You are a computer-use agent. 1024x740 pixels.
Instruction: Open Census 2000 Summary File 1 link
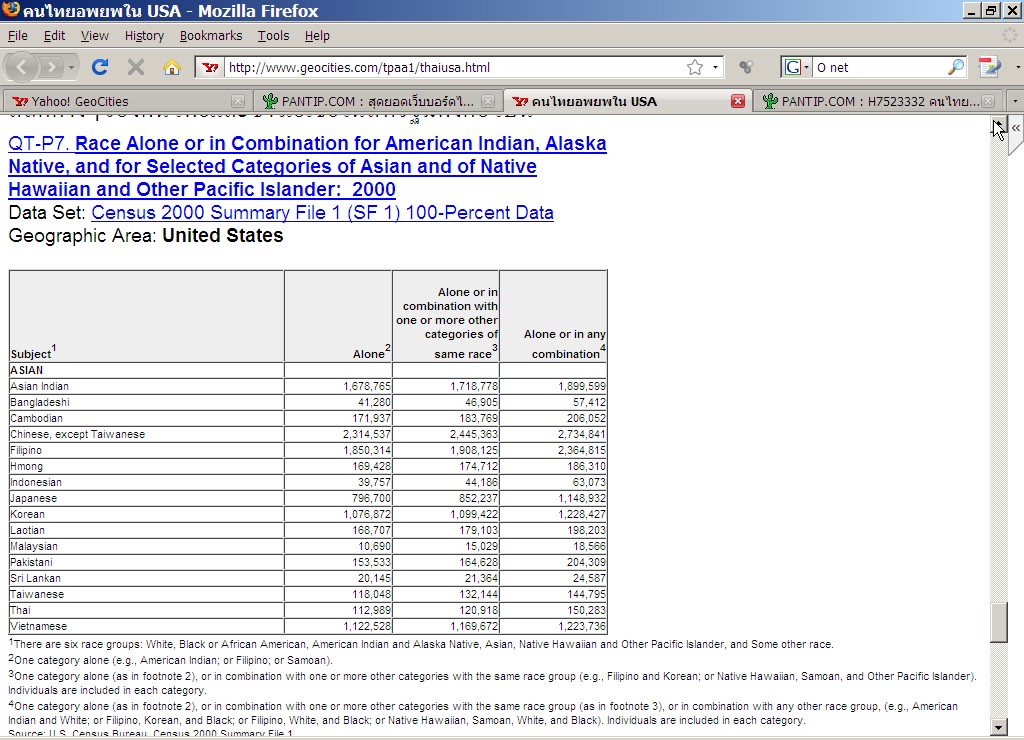[323, 213]
